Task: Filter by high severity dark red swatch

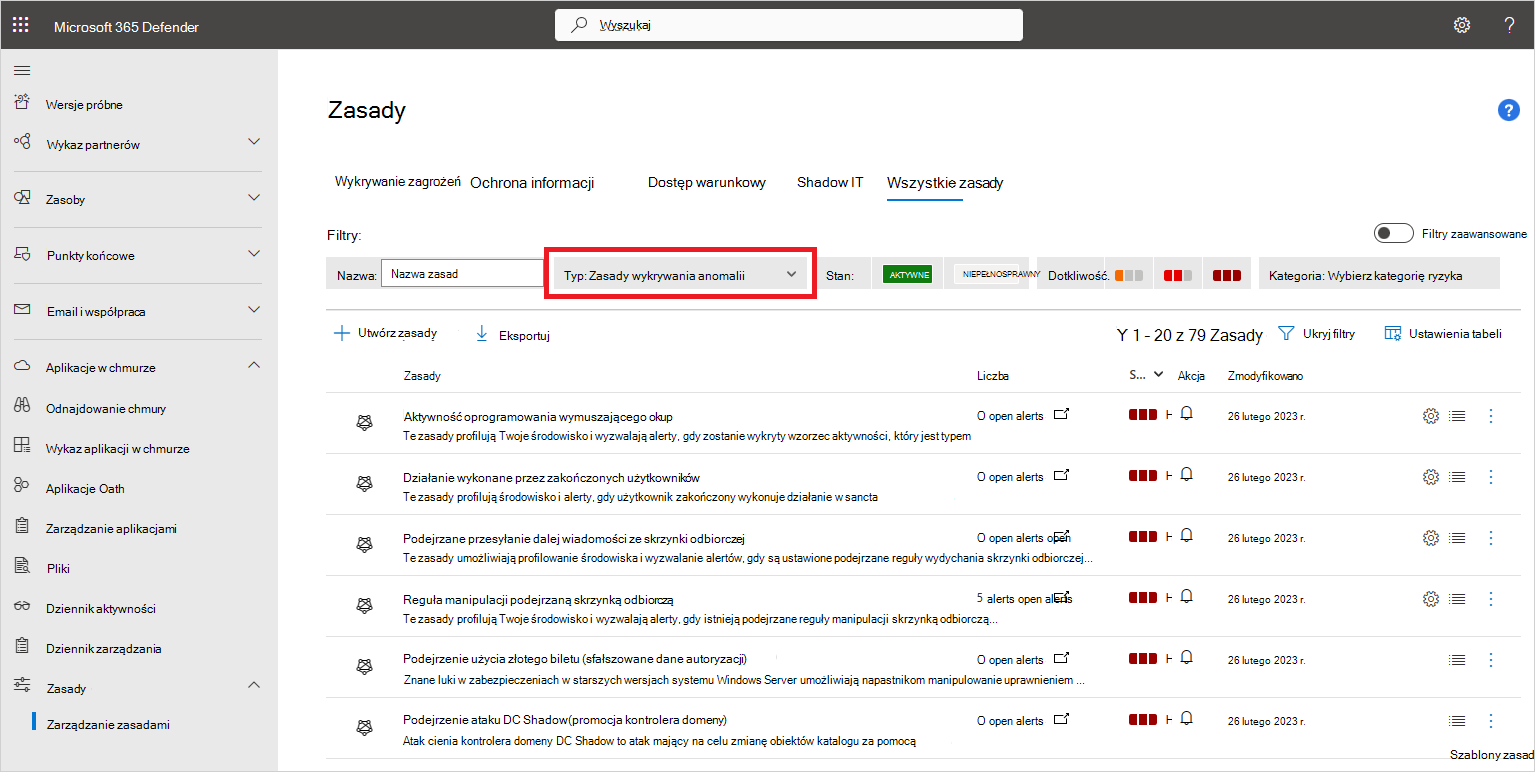Action: (1227, 275)
